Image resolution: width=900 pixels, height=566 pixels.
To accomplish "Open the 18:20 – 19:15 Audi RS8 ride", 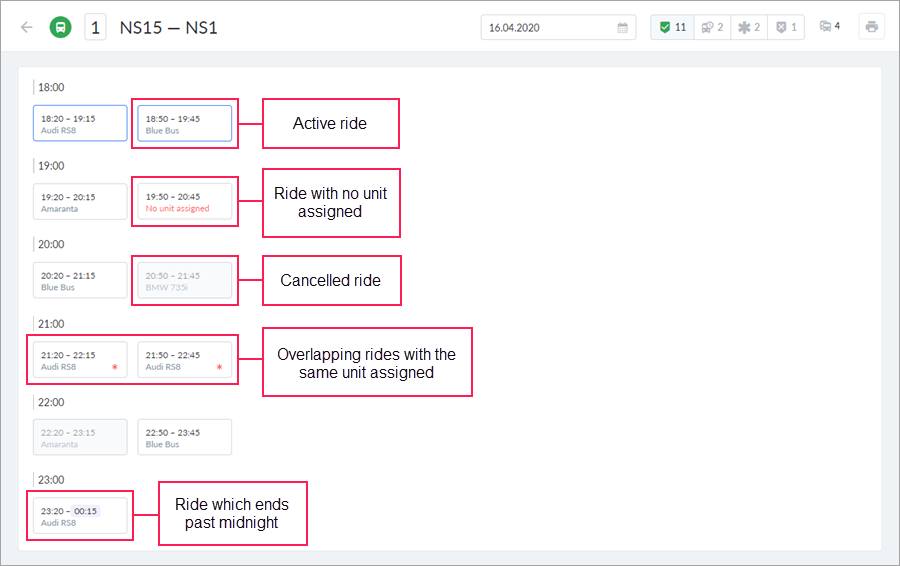I will [80, 123].
